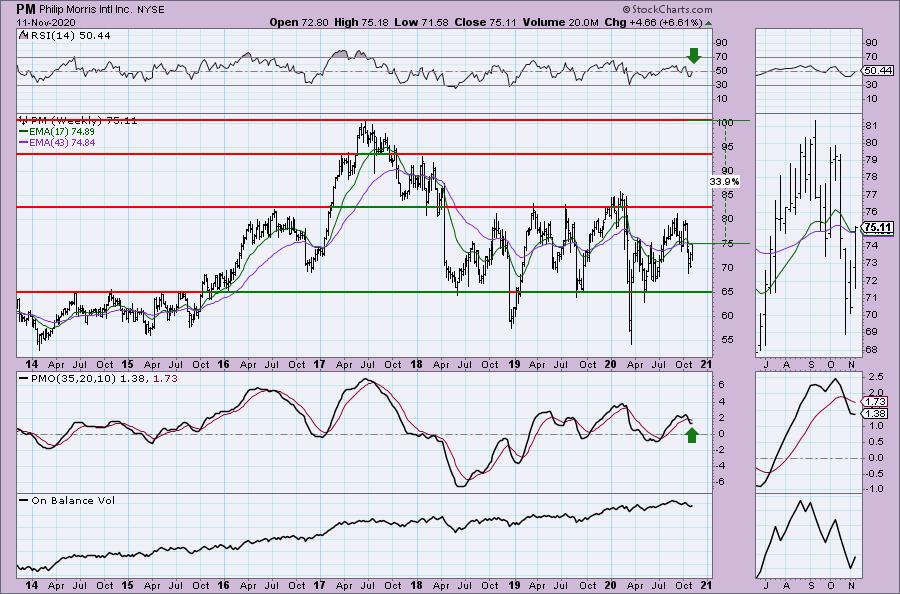The height and width of the screenshot is (594, 900).
Task: Click the boxed 75.11 price tag at right
Action: click(x=878, y=227)
